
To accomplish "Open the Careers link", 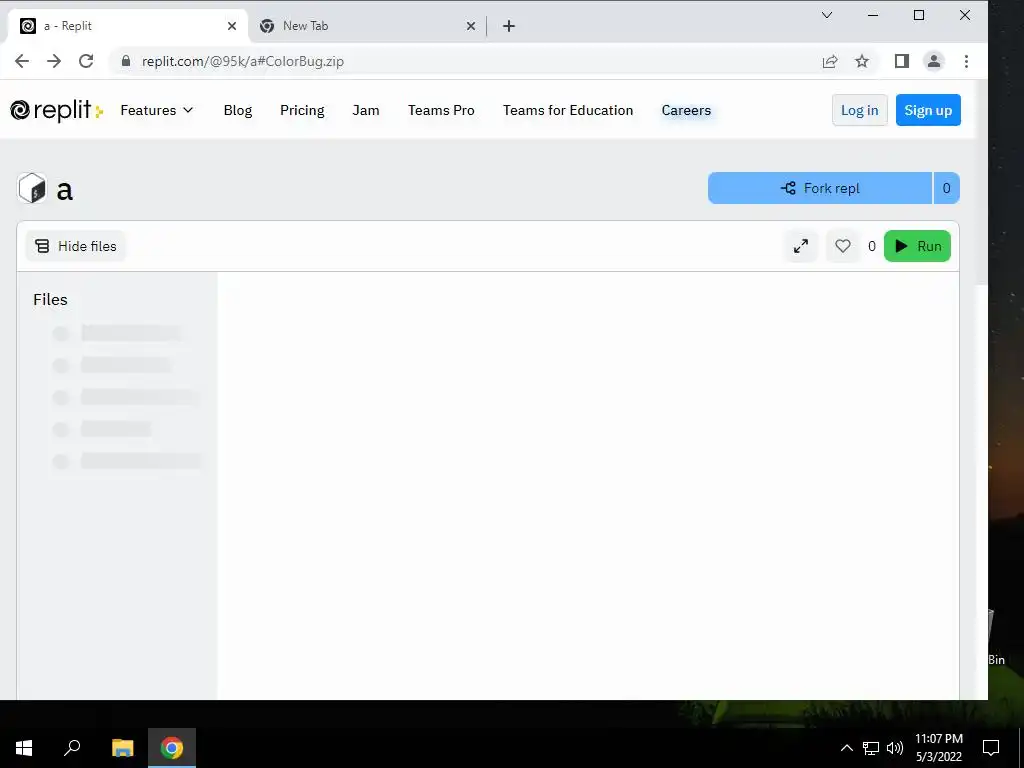I will (686, 110).
